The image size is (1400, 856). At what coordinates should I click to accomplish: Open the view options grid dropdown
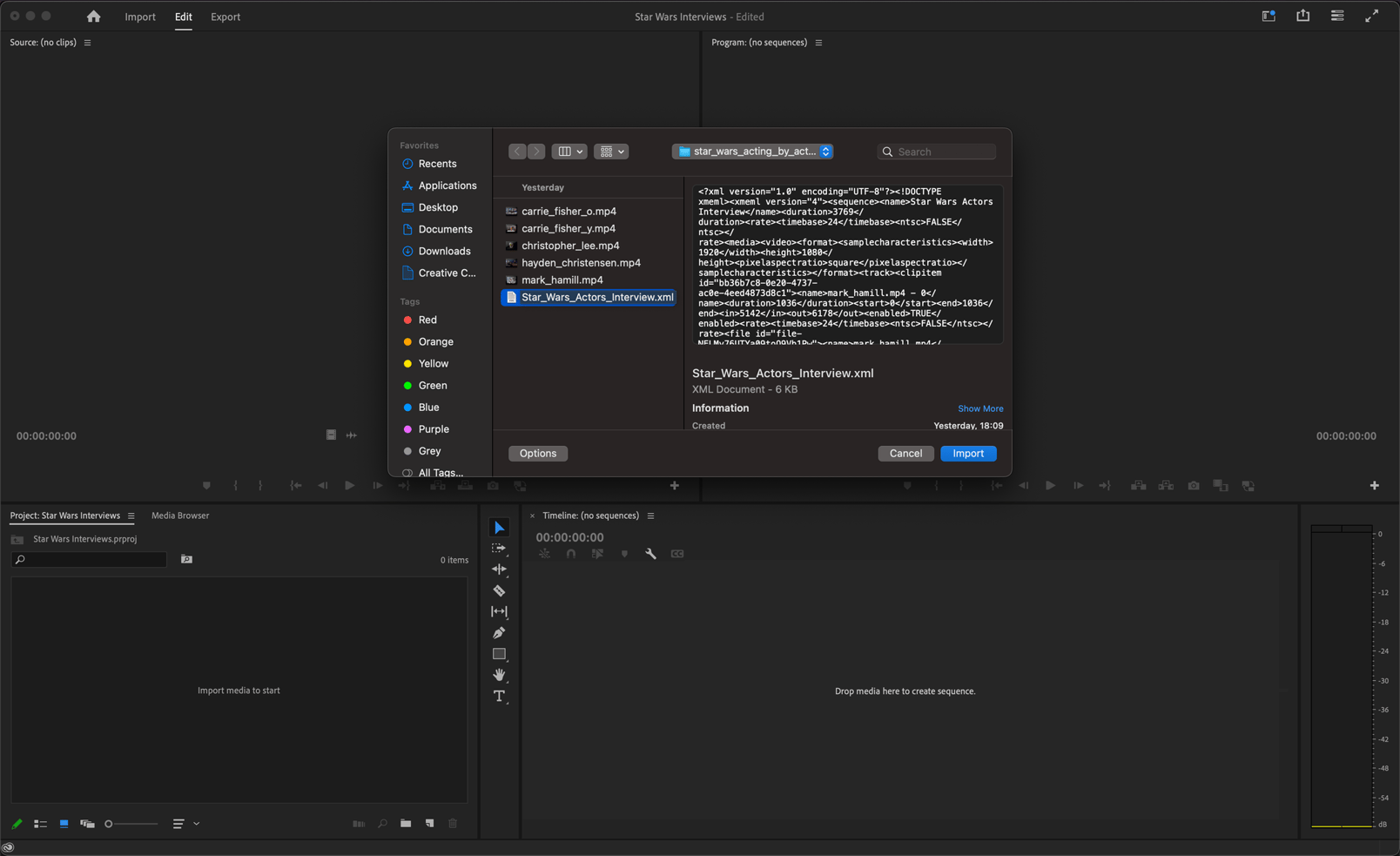point(611,151)
